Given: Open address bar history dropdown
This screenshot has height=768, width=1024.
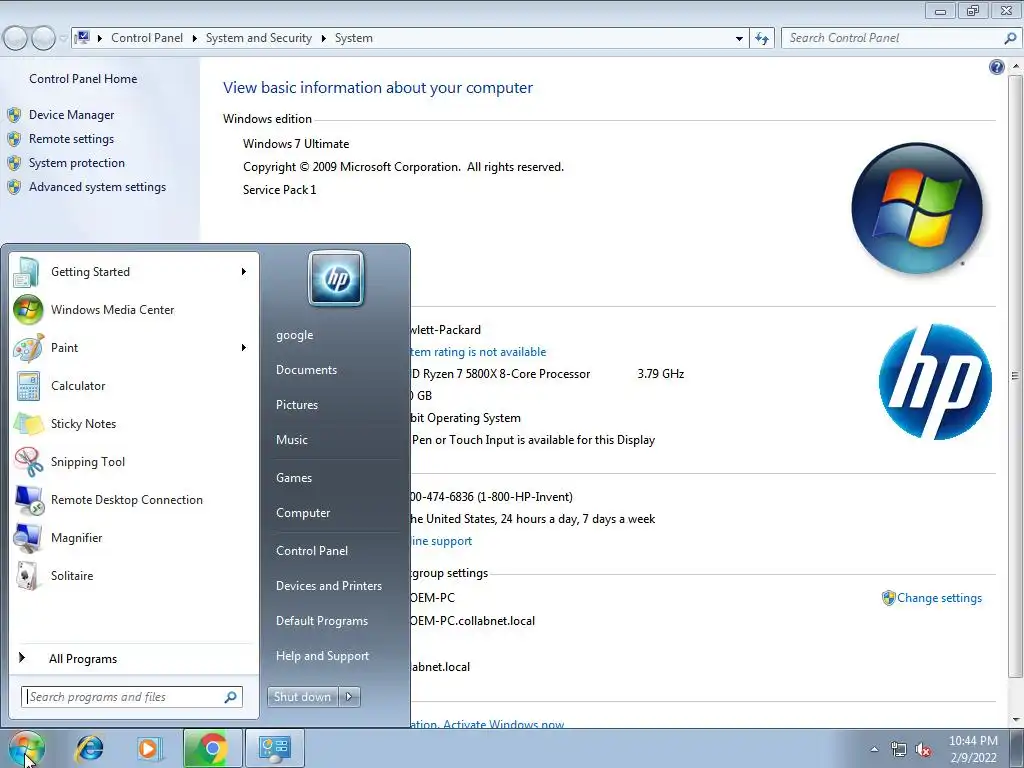Looking at the screenshot, I should tap(739, 39).
